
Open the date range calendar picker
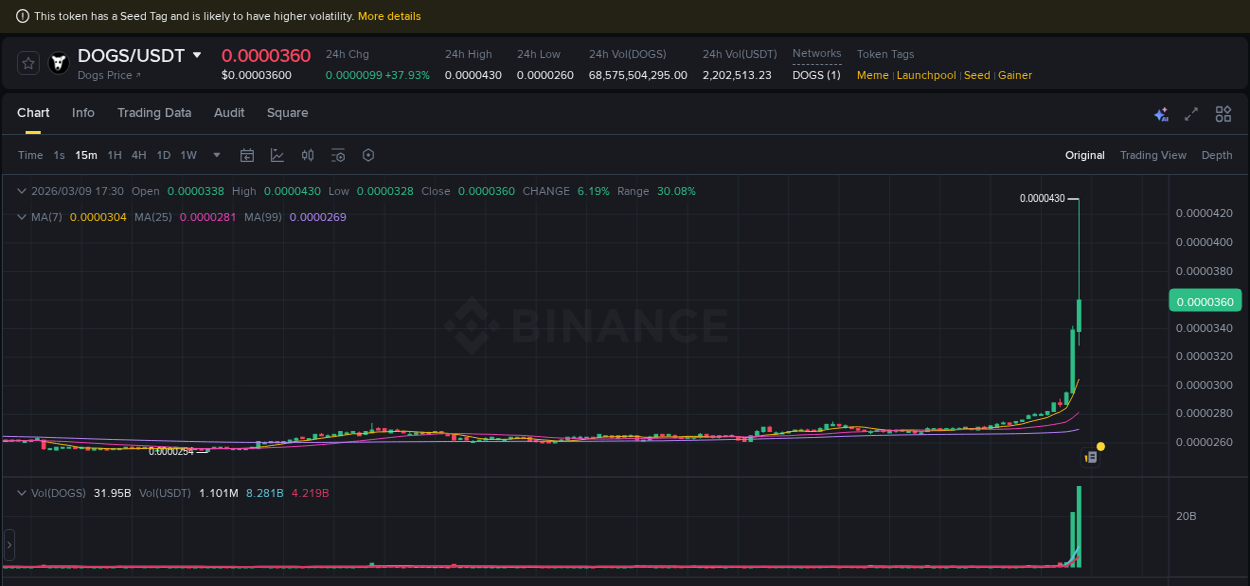[x=247, y=155]
